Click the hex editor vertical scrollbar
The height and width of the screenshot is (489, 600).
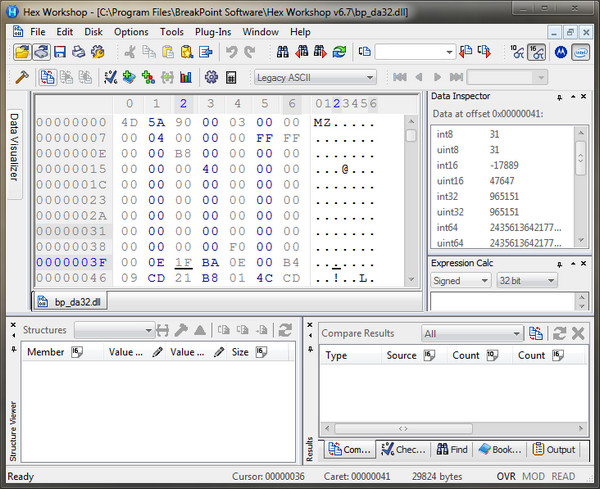411,200
